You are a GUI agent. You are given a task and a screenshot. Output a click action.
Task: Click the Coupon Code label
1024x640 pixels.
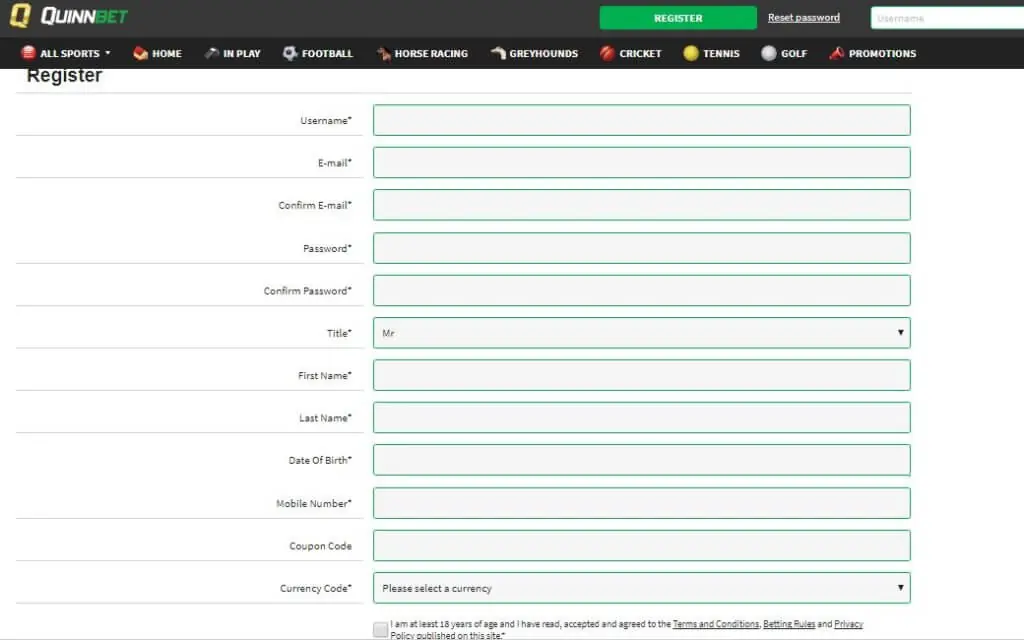tap(320, 546)
